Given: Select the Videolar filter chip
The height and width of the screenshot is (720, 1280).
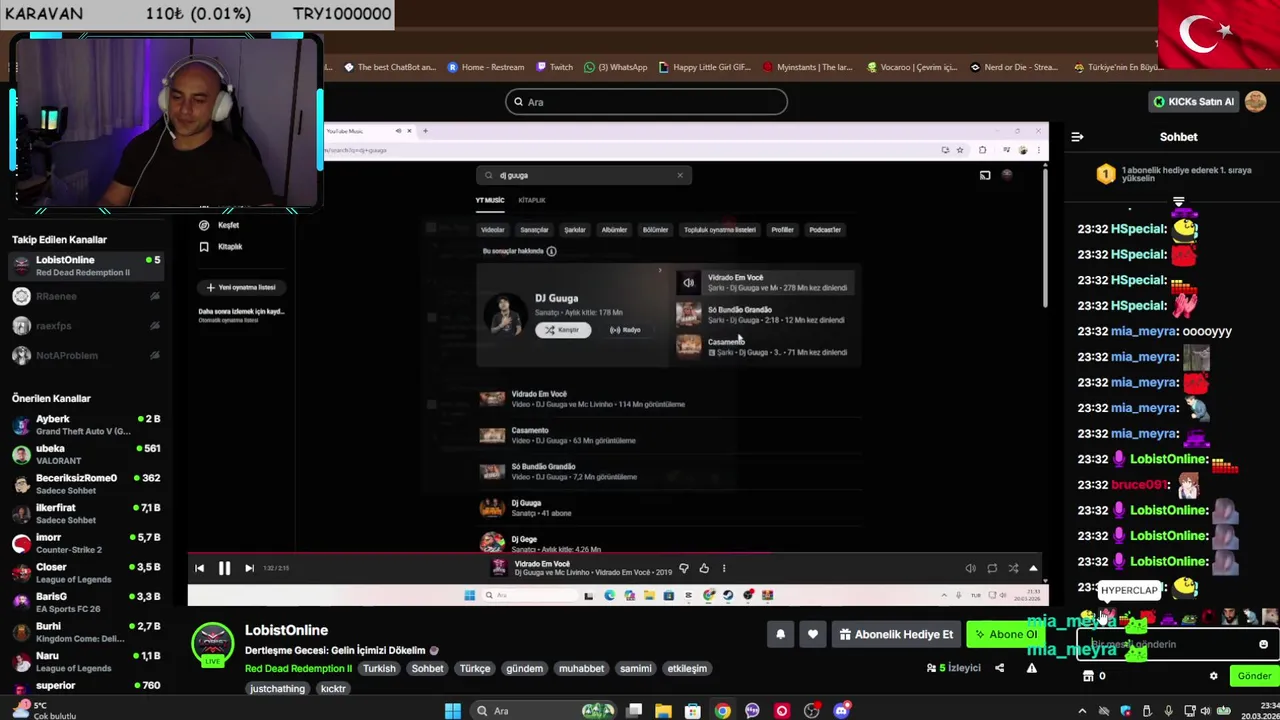Looking at the screenshot, I should 493,230.
